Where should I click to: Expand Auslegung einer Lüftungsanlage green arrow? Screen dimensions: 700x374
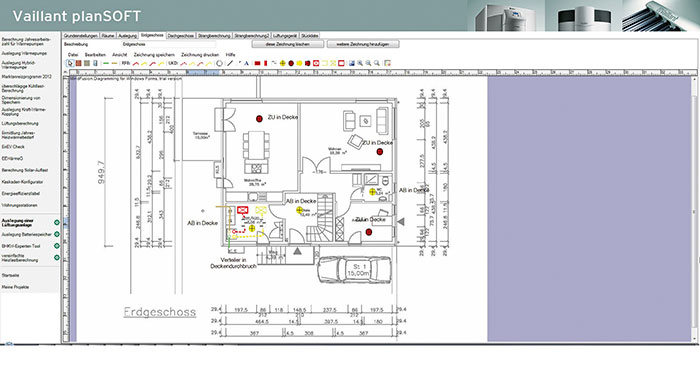click(57, 222)
